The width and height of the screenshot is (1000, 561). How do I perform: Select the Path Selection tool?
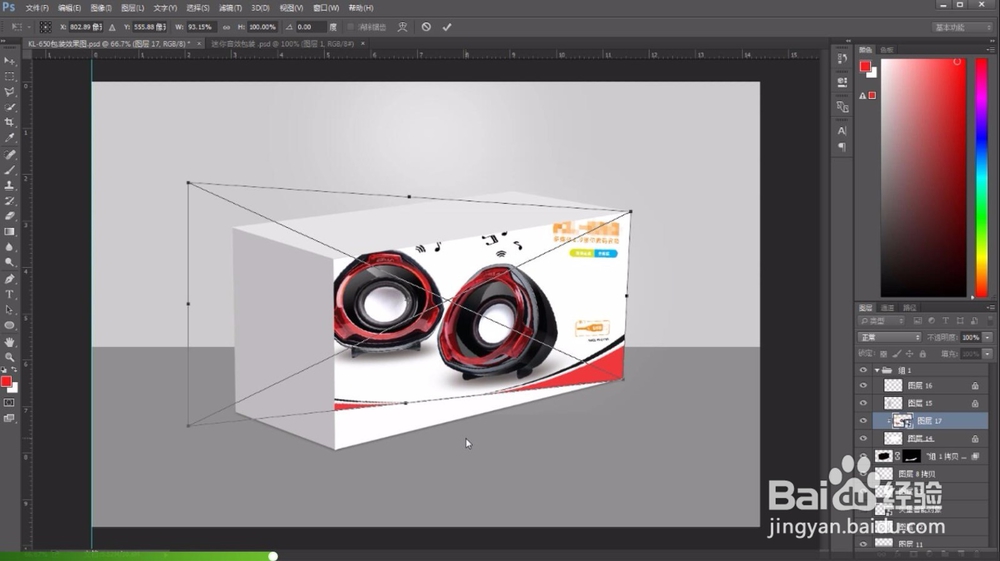pos(9,310)
